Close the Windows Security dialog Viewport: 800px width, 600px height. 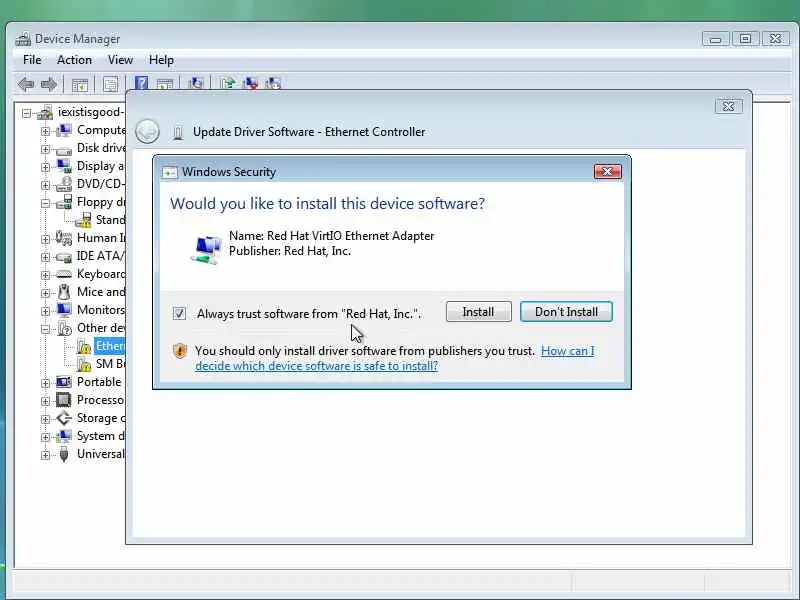click(608, 171)
